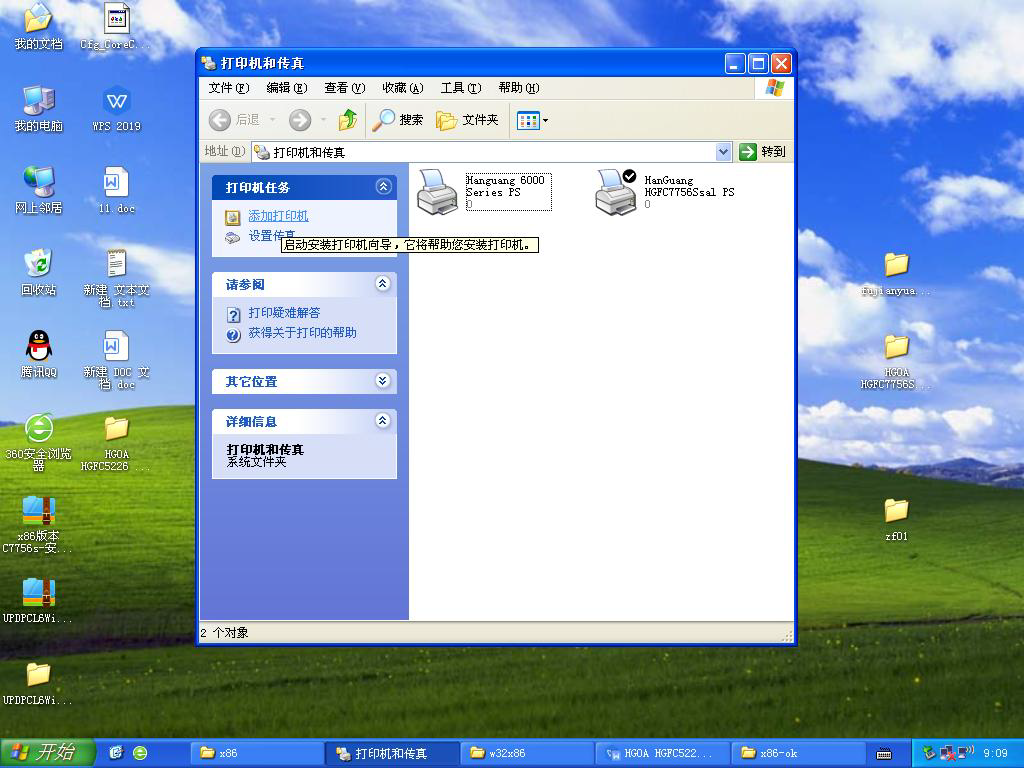Image resolution: width=1024 pixels, height=768 pixels.
Task: Select the 360安全浏览器 desktop icon
Action: pos(38,442)
